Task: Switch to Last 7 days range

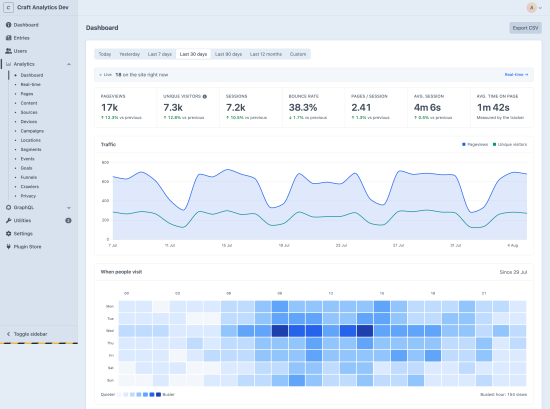Action: (x=160, y=54)
